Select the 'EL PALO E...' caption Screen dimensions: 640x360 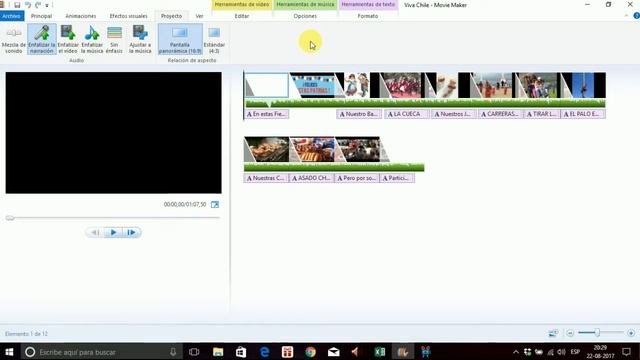pos(583,114)
